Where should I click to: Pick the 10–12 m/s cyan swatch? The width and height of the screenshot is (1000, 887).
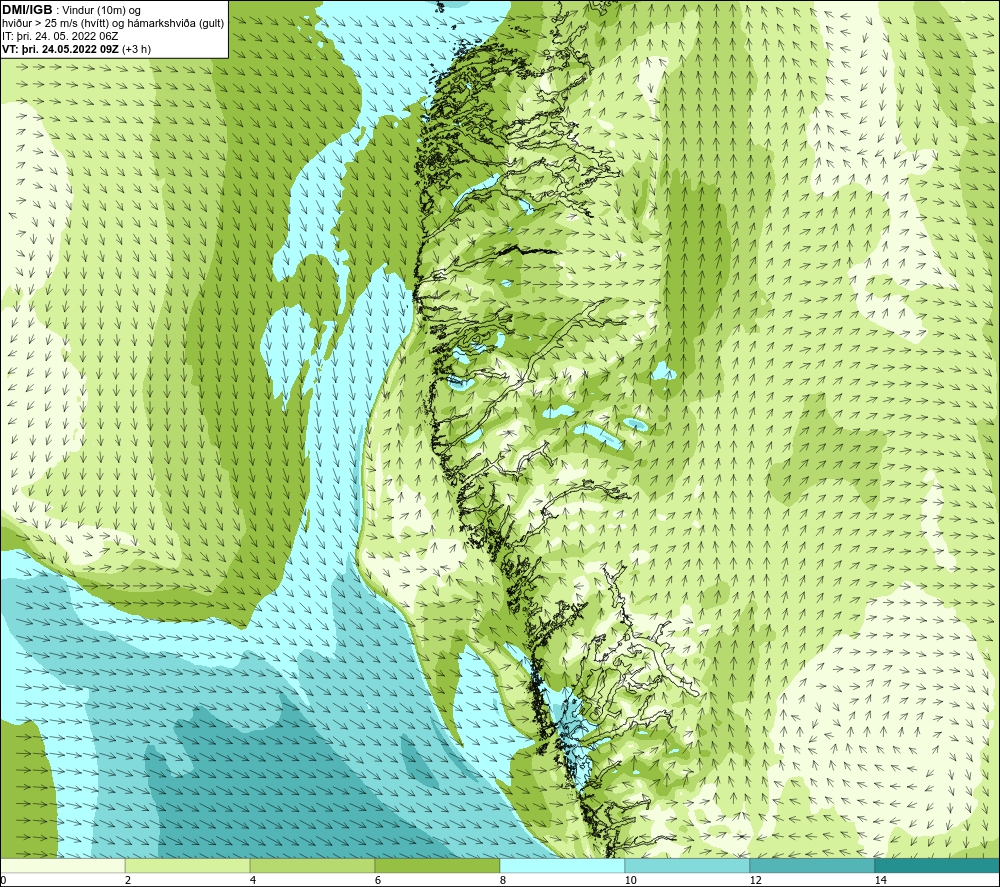point(688,865)
